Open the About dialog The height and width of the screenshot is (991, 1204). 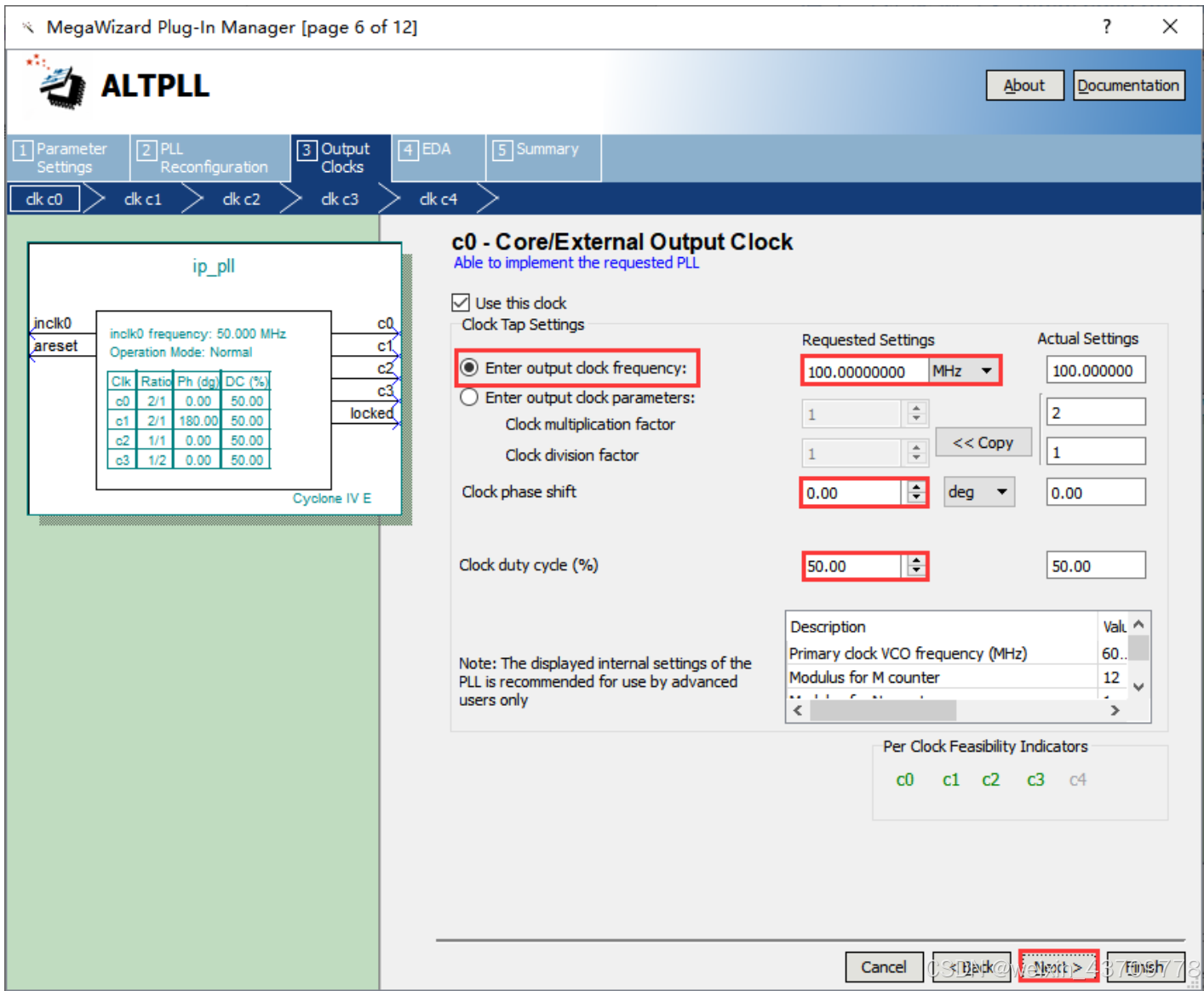click(1024, 85)
